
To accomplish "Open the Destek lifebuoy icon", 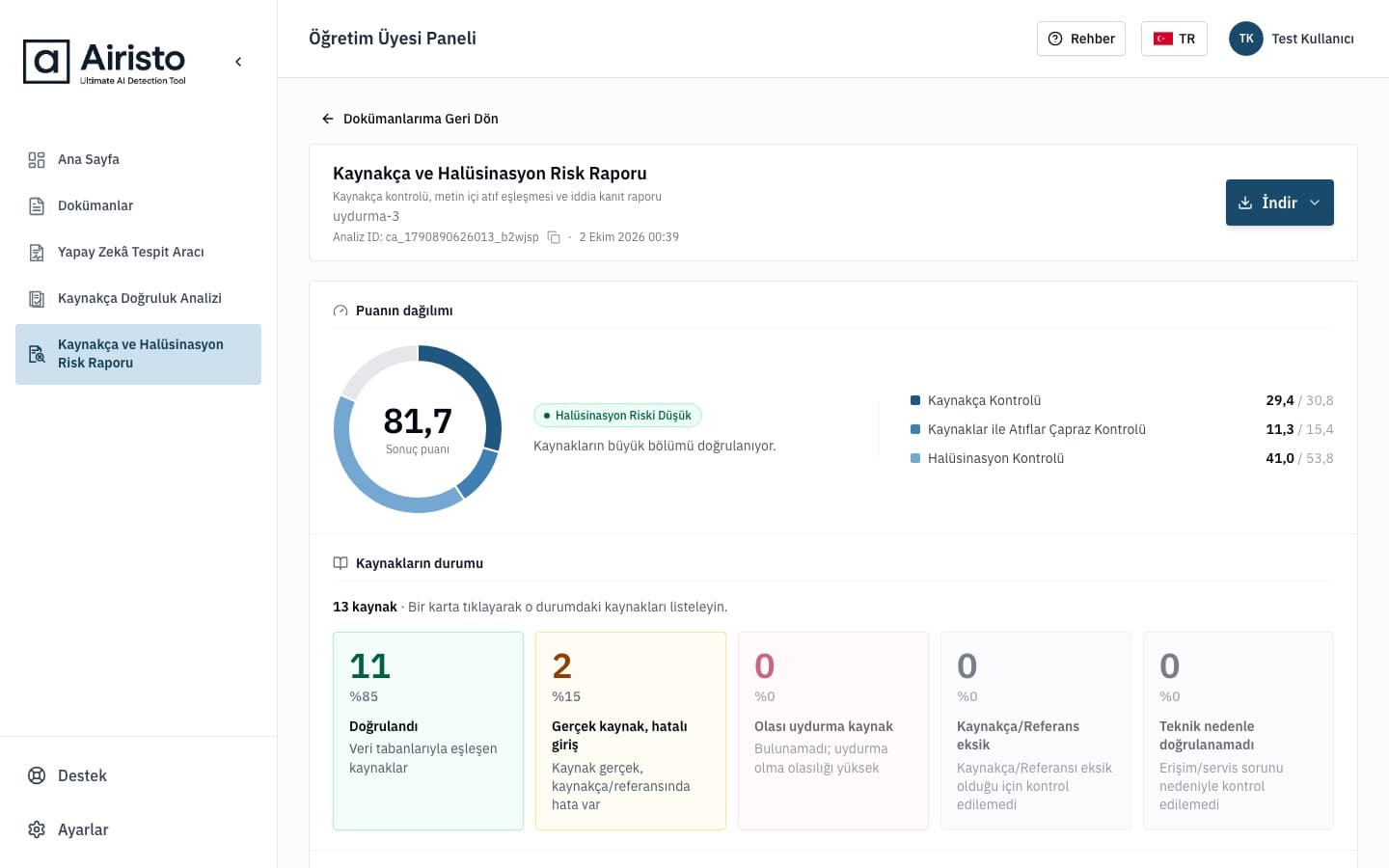I will (x=37, y=775).
